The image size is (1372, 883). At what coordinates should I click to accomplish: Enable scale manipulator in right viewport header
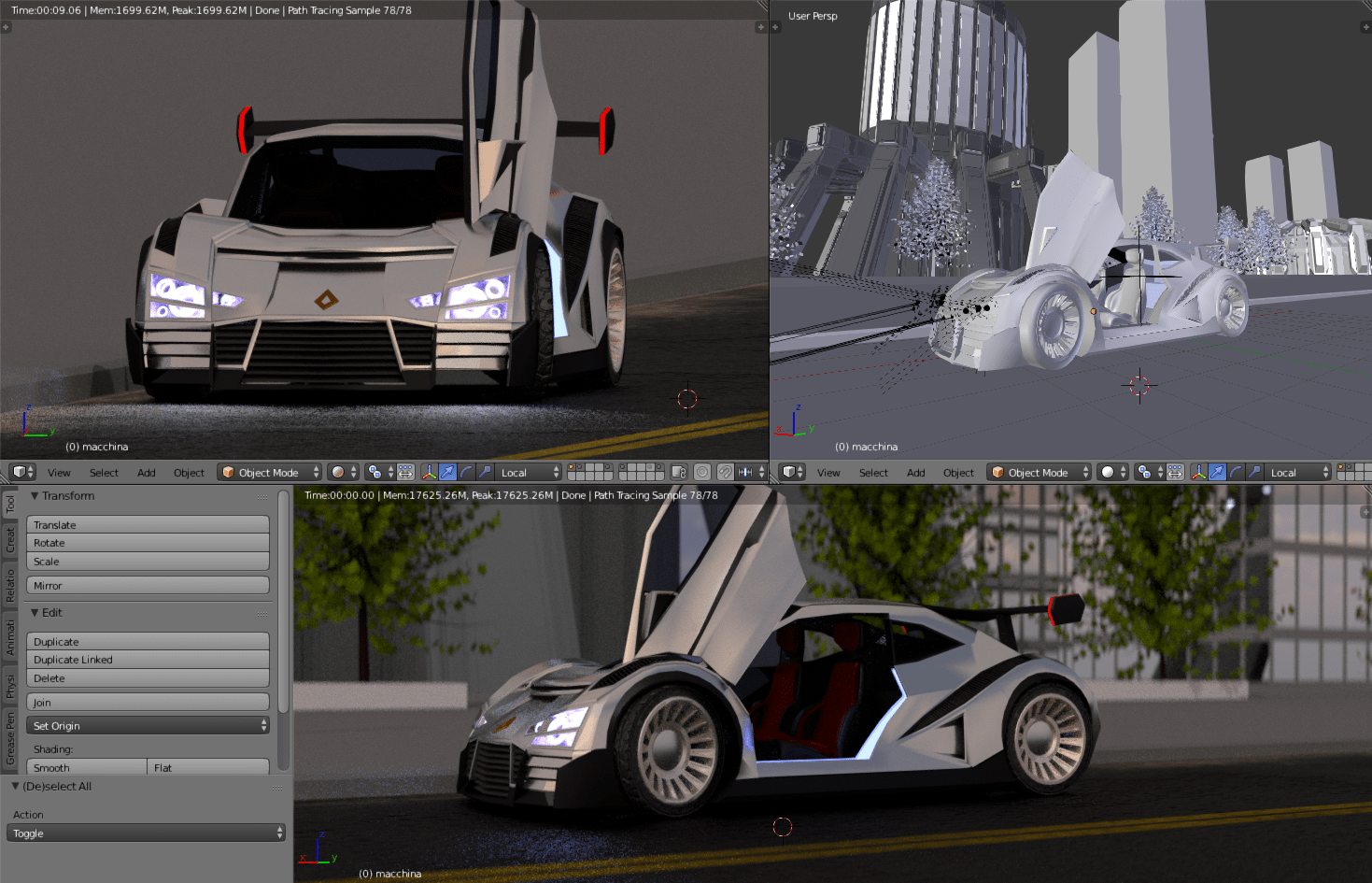[1254, 472]
